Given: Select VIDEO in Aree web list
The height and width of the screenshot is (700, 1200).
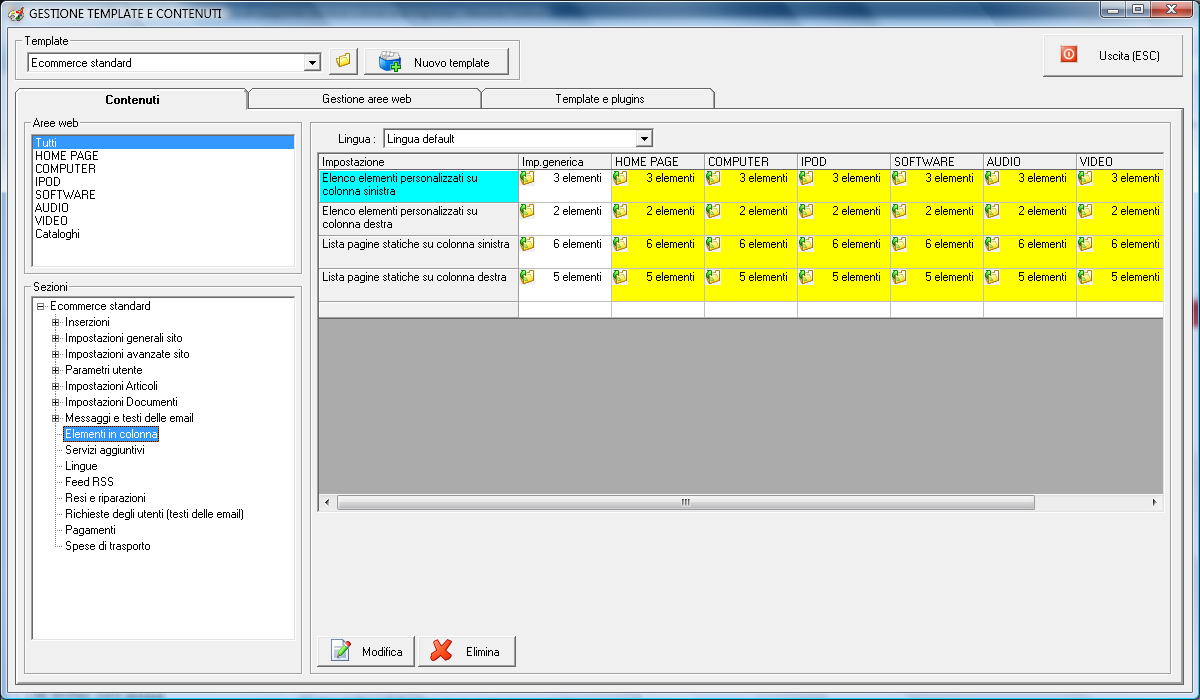Looking at the screenshot, I should click(x=163, y=221).
